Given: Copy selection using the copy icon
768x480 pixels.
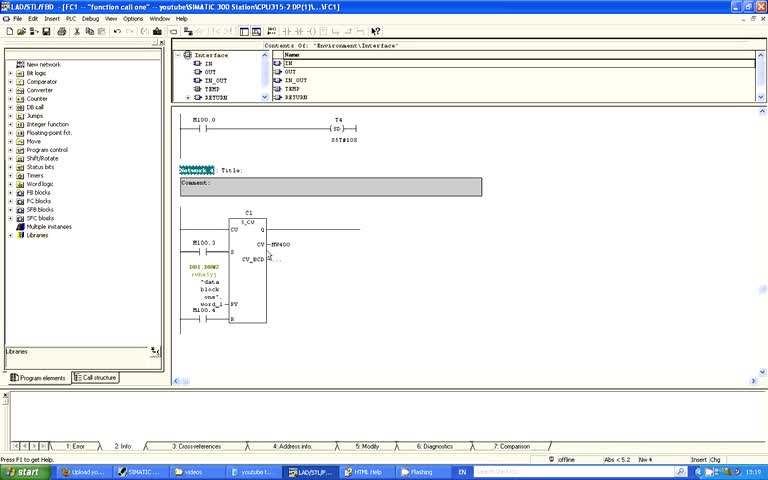Looking at the screenshot, I should (x=90, y=31).
